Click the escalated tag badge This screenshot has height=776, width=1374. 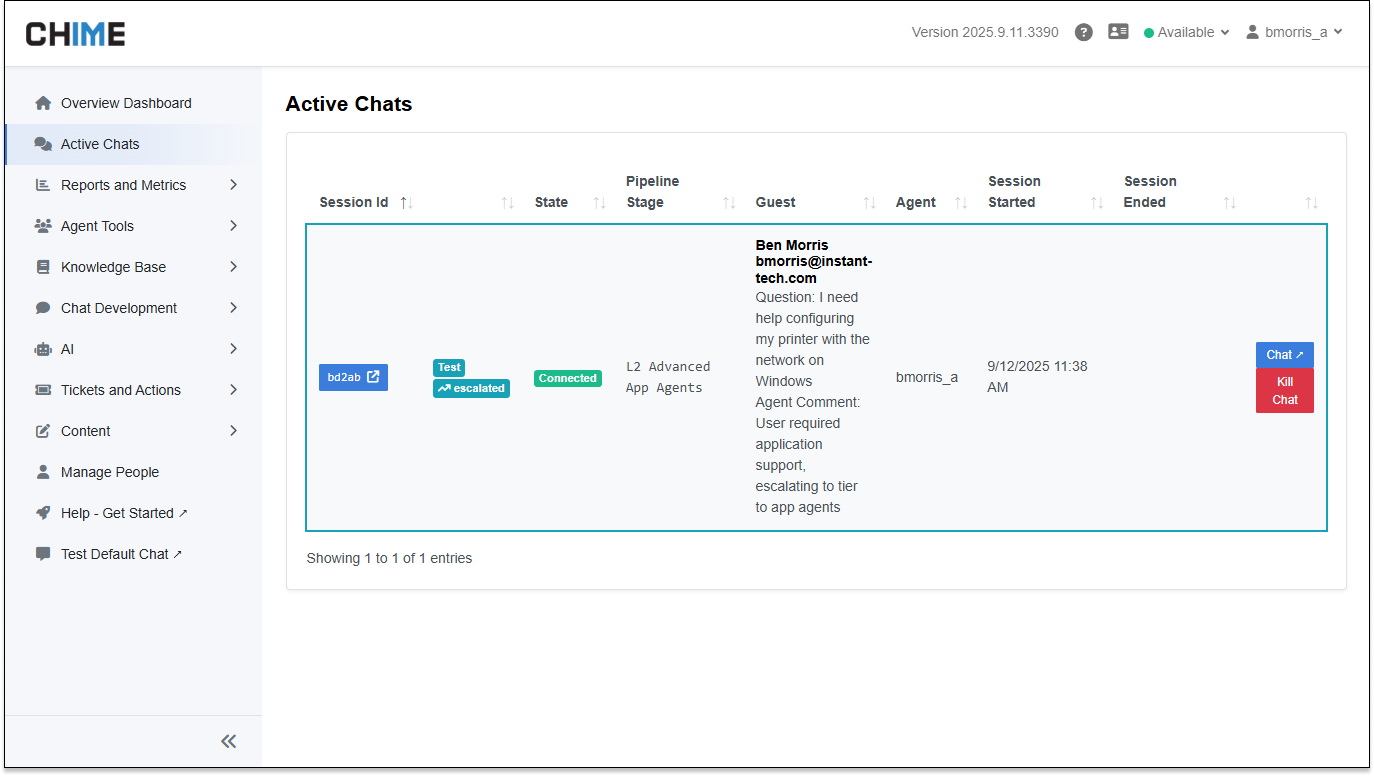point(471,388)
